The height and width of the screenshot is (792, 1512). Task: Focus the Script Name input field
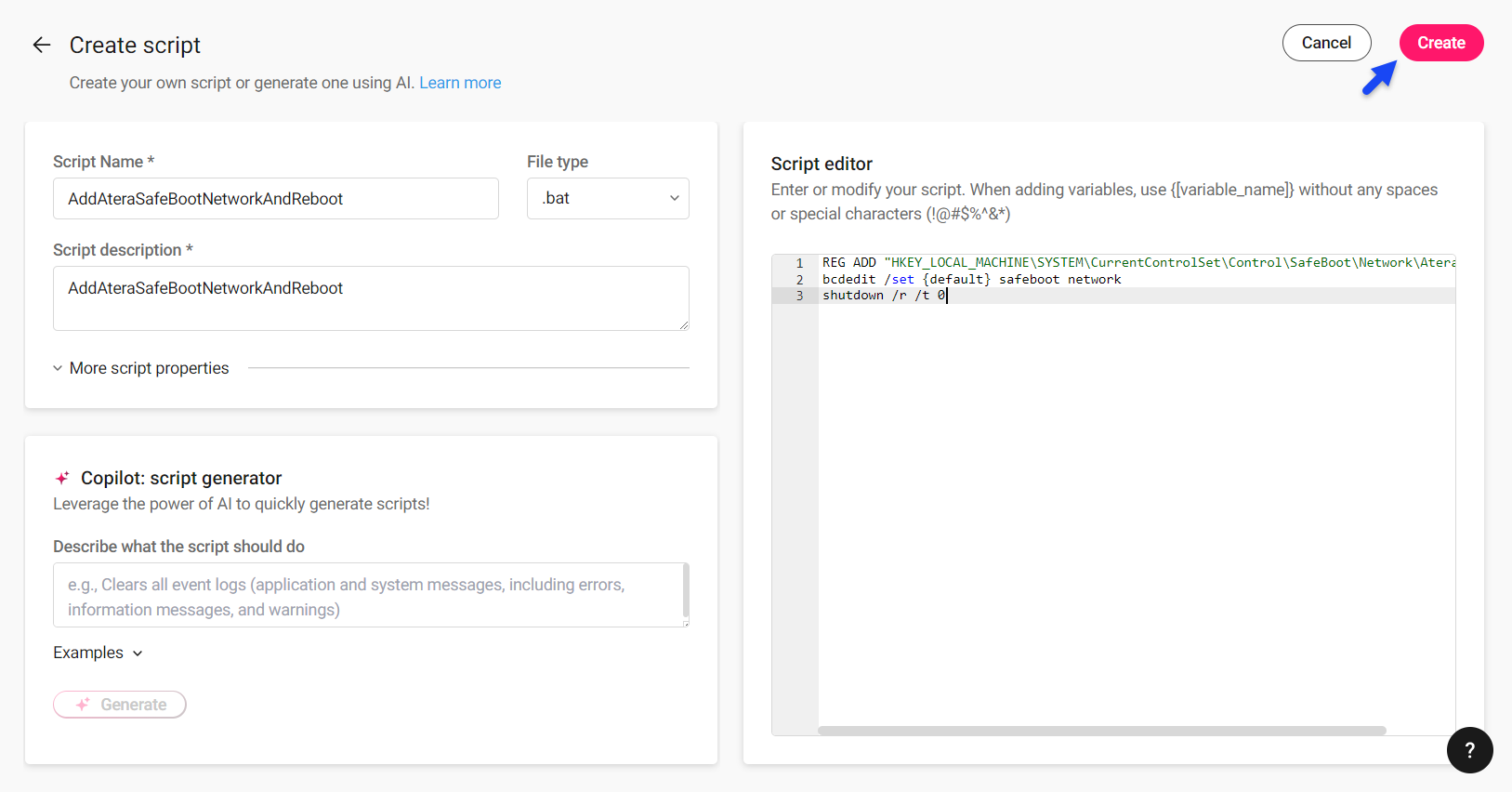pos(276,198)
